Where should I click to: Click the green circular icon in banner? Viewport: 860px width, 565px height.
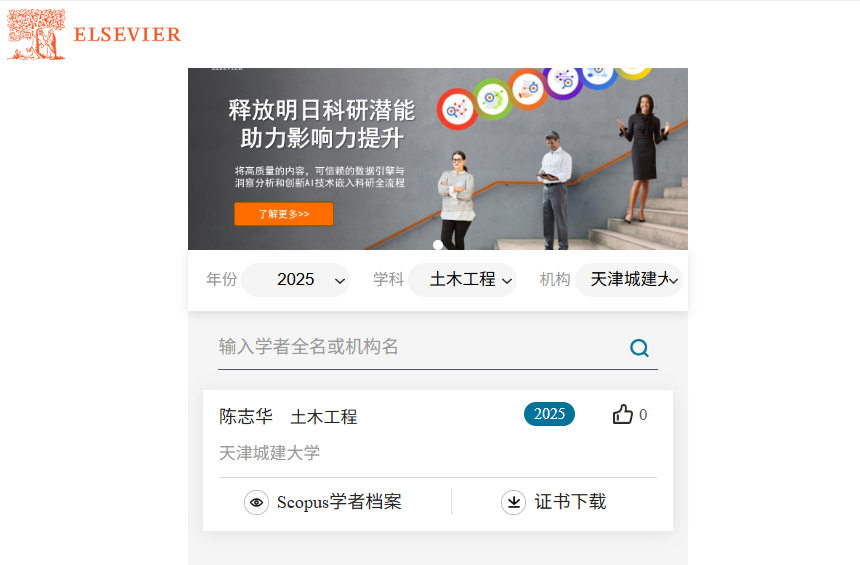[492, 99]
